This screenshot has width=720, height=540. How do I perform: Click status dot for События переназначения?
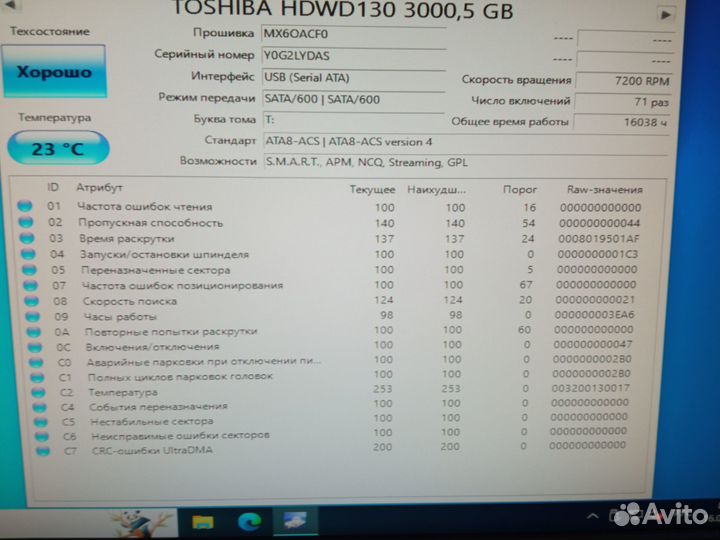pos(40,407)
